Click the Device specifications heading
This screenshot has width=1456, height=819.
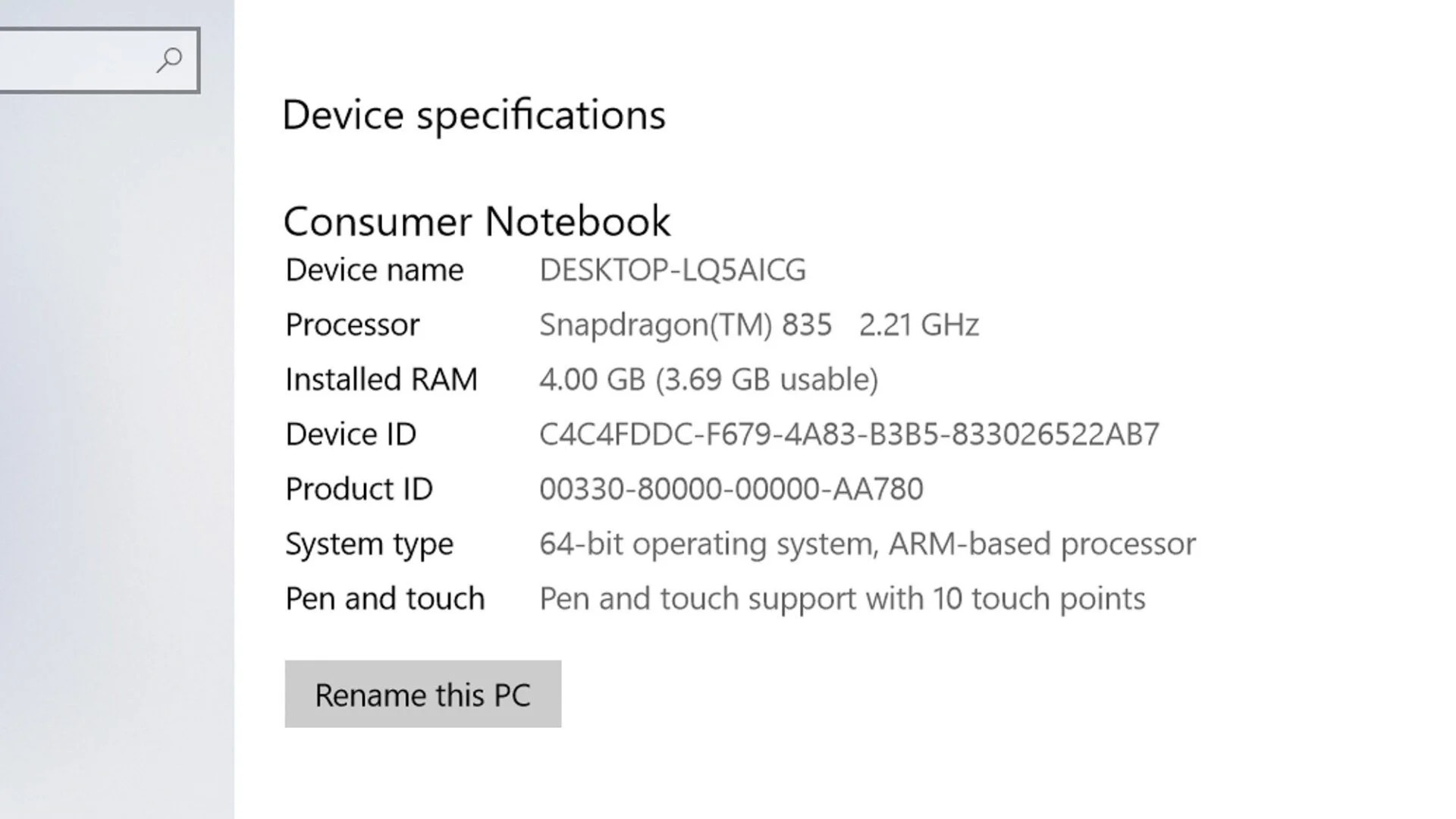pyautogui.click(x=474, y=115)
